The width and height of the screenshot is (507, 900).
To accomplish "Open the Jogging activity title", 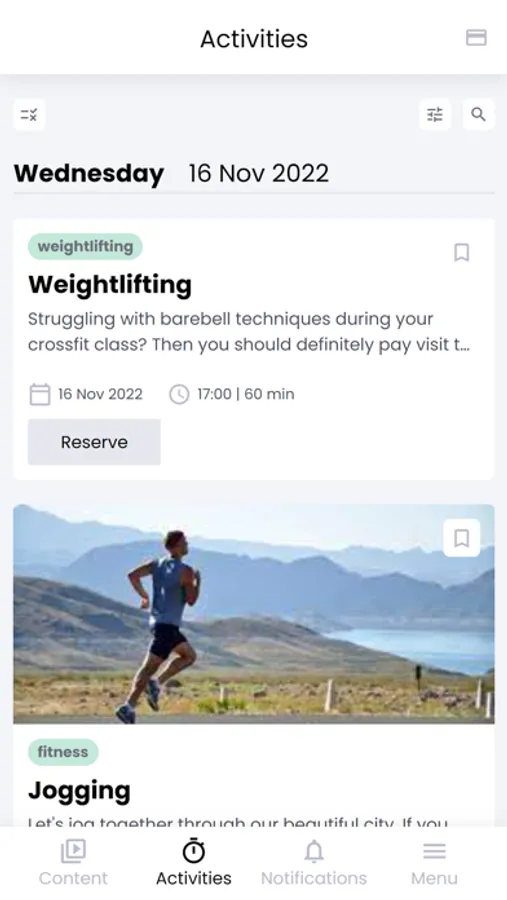I will pyautogui.click(x=79, y=791).
